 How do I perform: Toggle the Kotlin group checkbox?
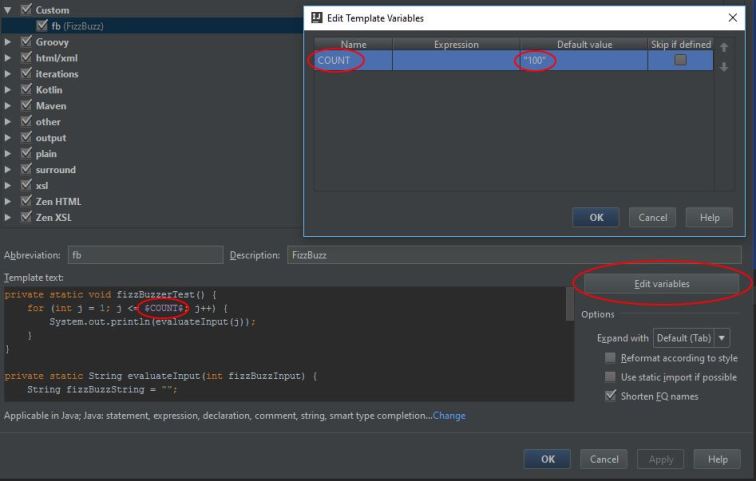(27, 89)
